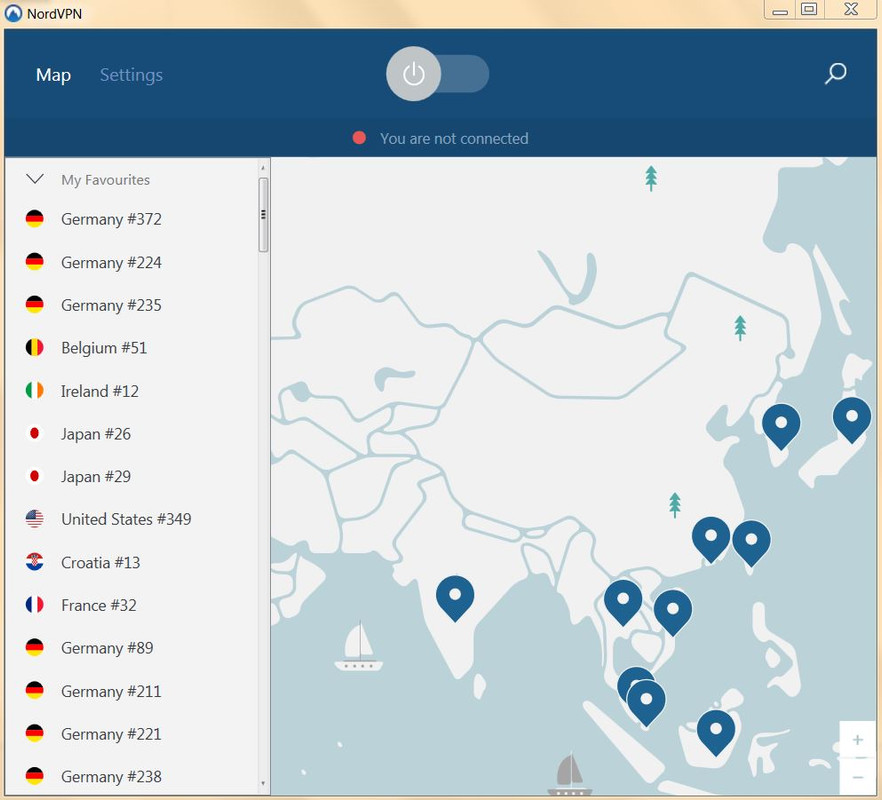Screen dimensions: 882x800
Task: Connect to Germany #211 favourite
Action: [131, 691]
